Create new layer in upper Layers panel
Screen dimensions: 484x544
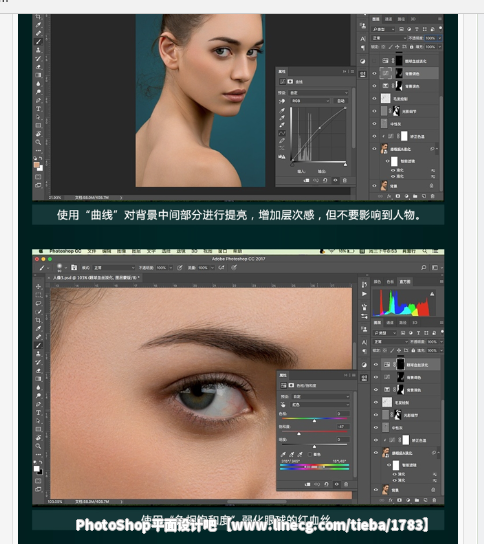[x=424, y=196]
